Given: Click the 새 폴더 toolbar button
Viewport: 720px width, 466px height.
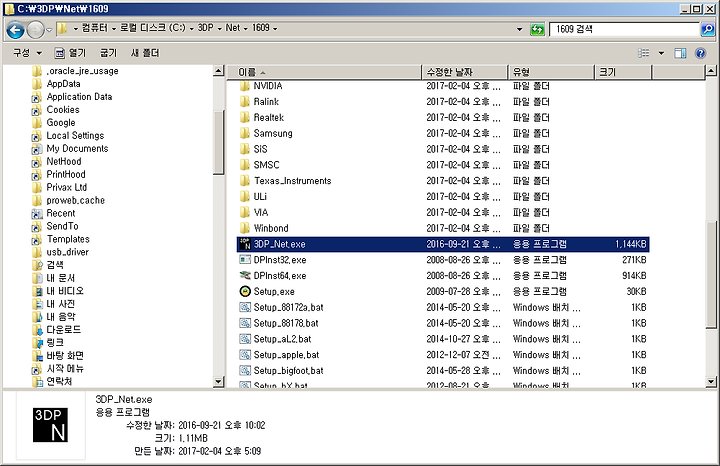Looking at the screenshot, I should [x=145, y=53].
